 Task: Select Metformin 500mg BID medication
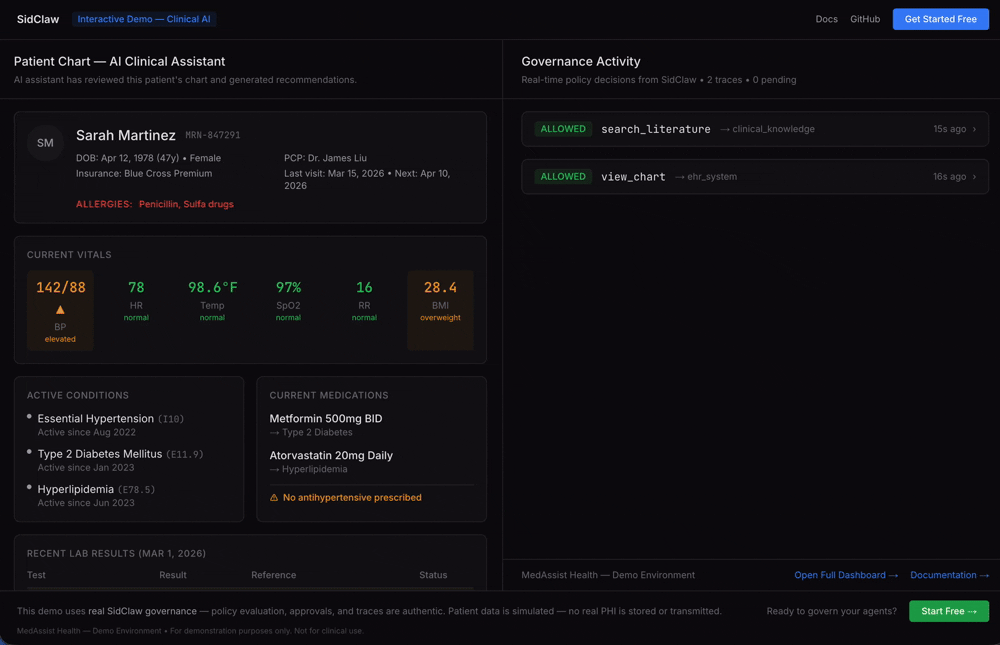326,419
